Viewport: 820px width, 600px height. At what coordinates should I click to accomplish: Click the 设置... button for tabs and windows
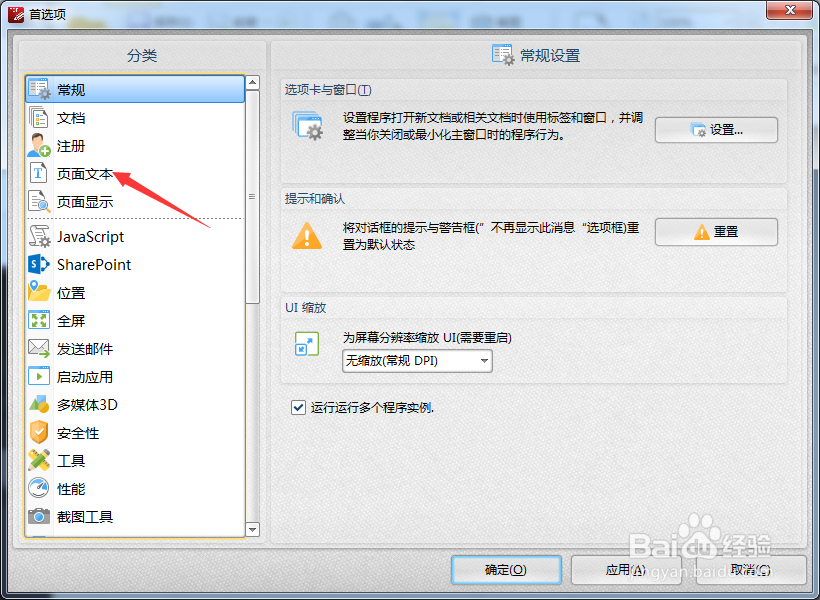click(x=716, y=130)
